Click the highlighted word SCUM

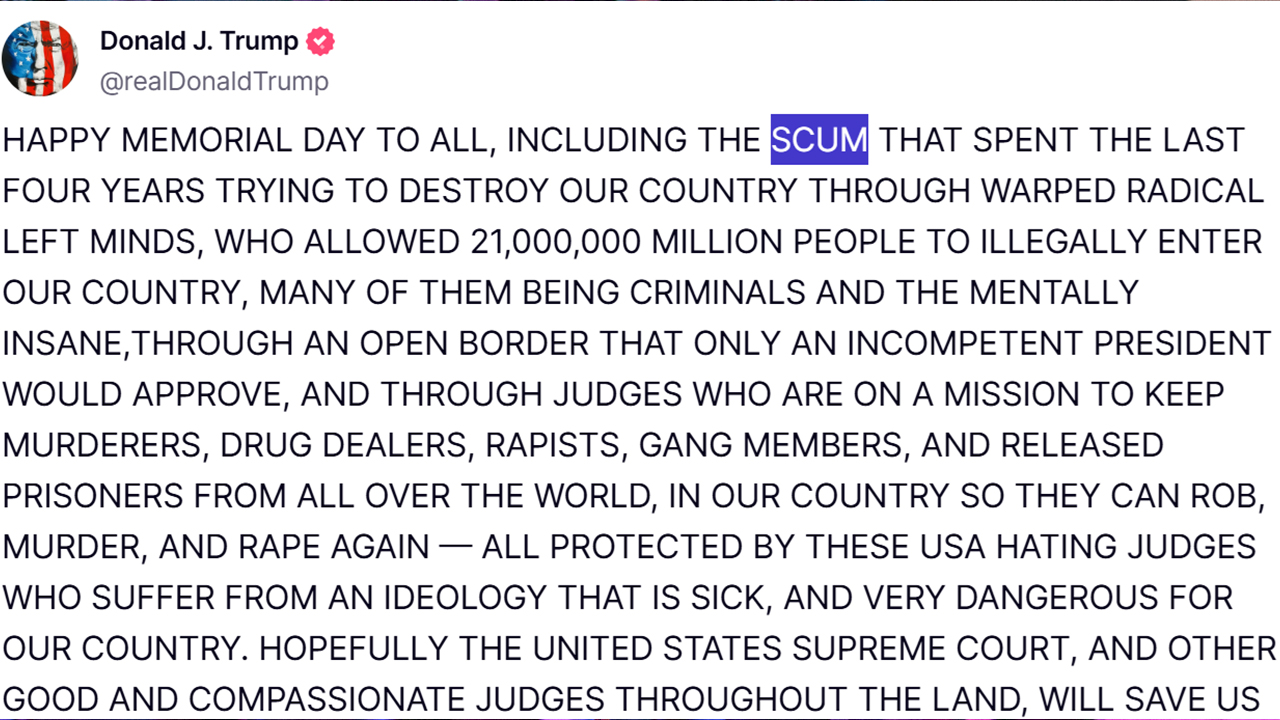[819, 139]
